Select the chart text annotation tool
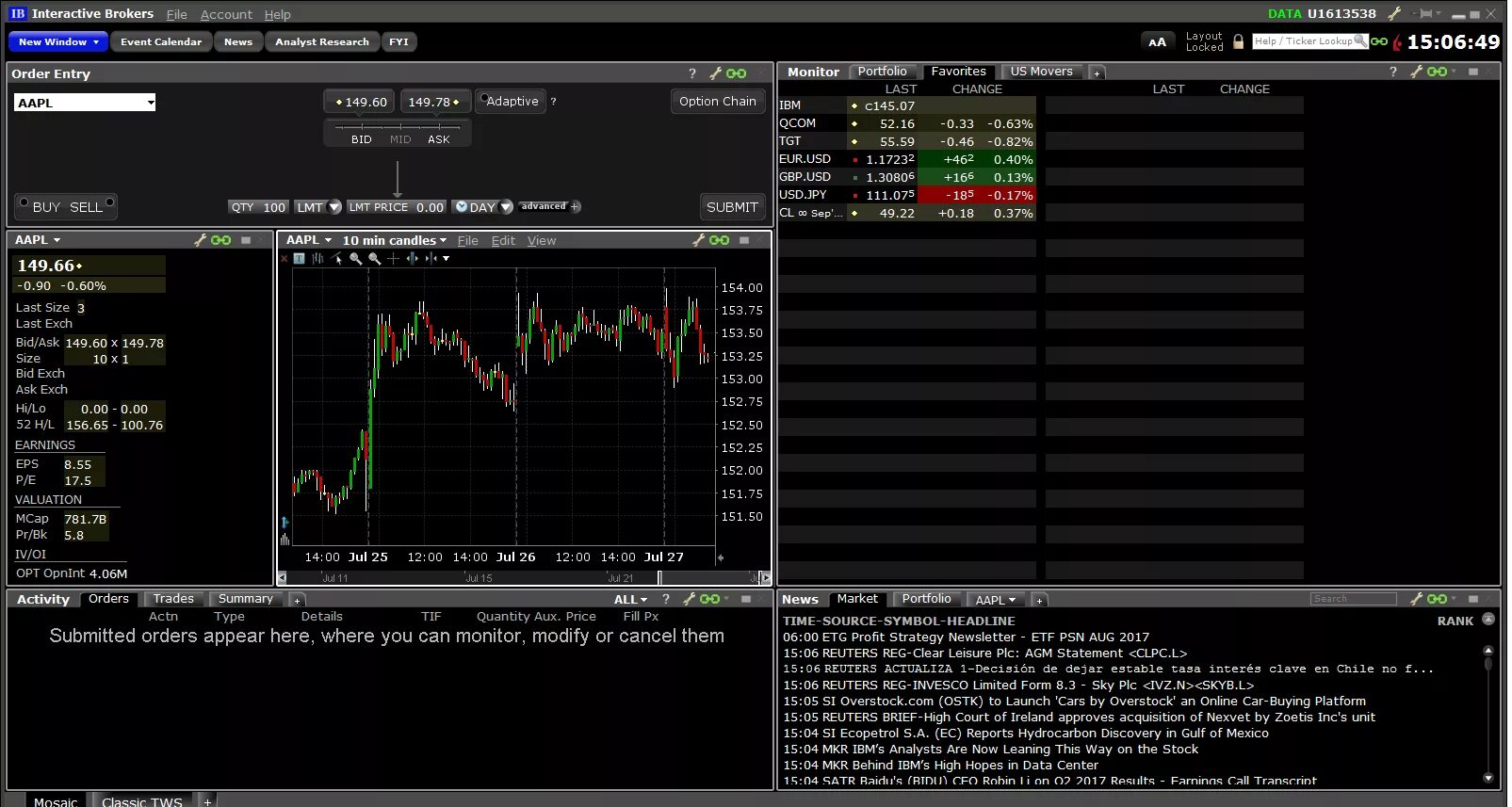Viewport: 1512px width, 807px height. click(300, 258)
